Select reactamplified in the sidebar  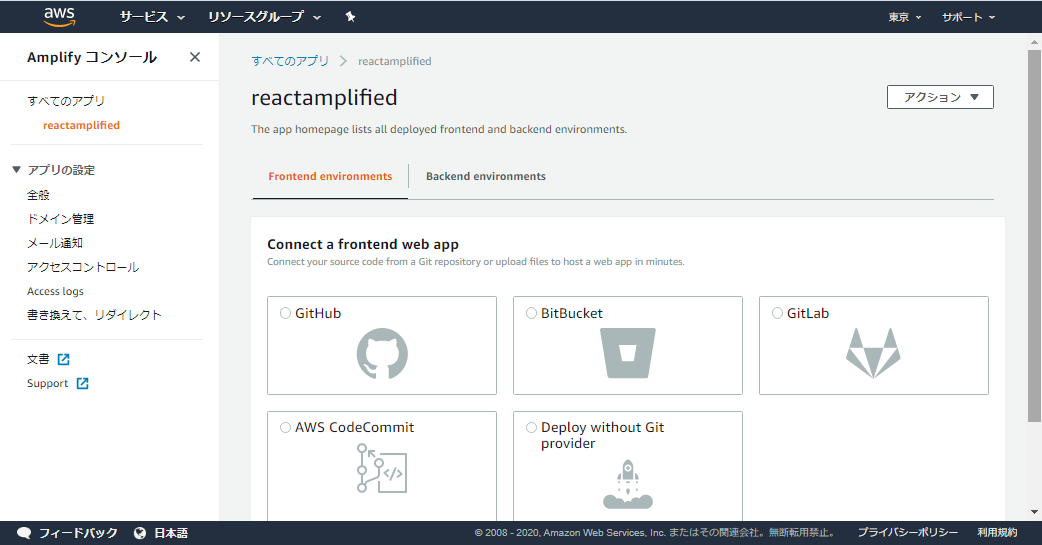pos(82,125)
